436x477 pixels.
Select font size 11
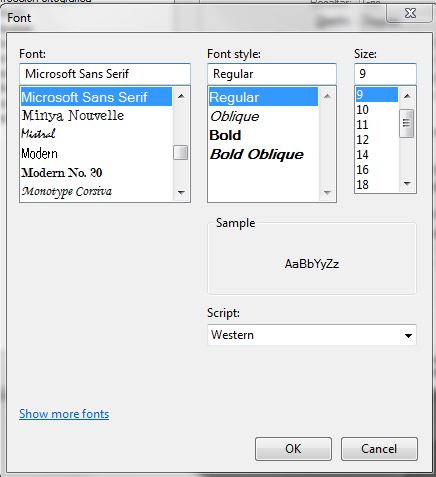377,125
